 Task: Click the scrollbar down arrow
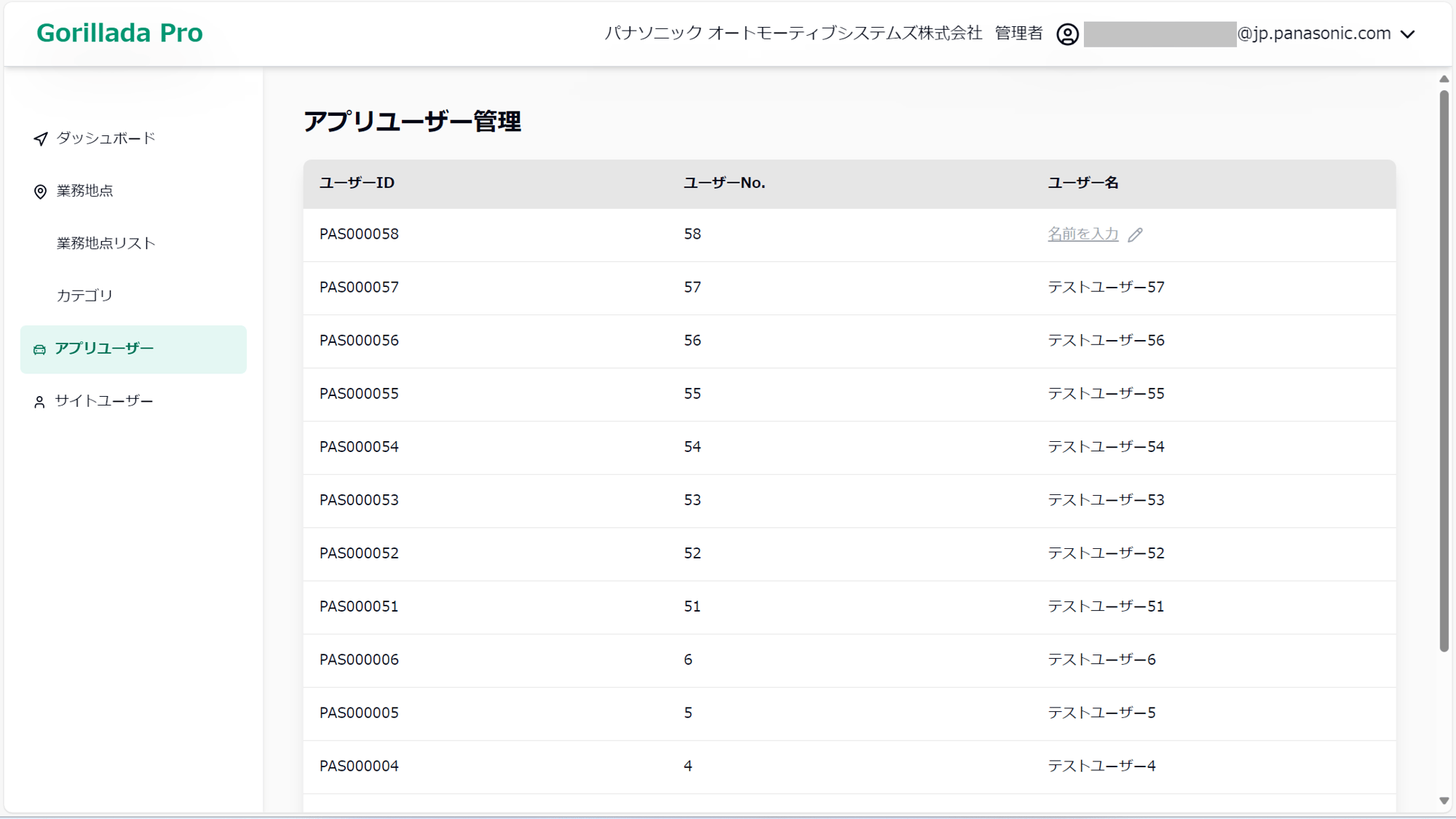click(x=1444, y=801)
